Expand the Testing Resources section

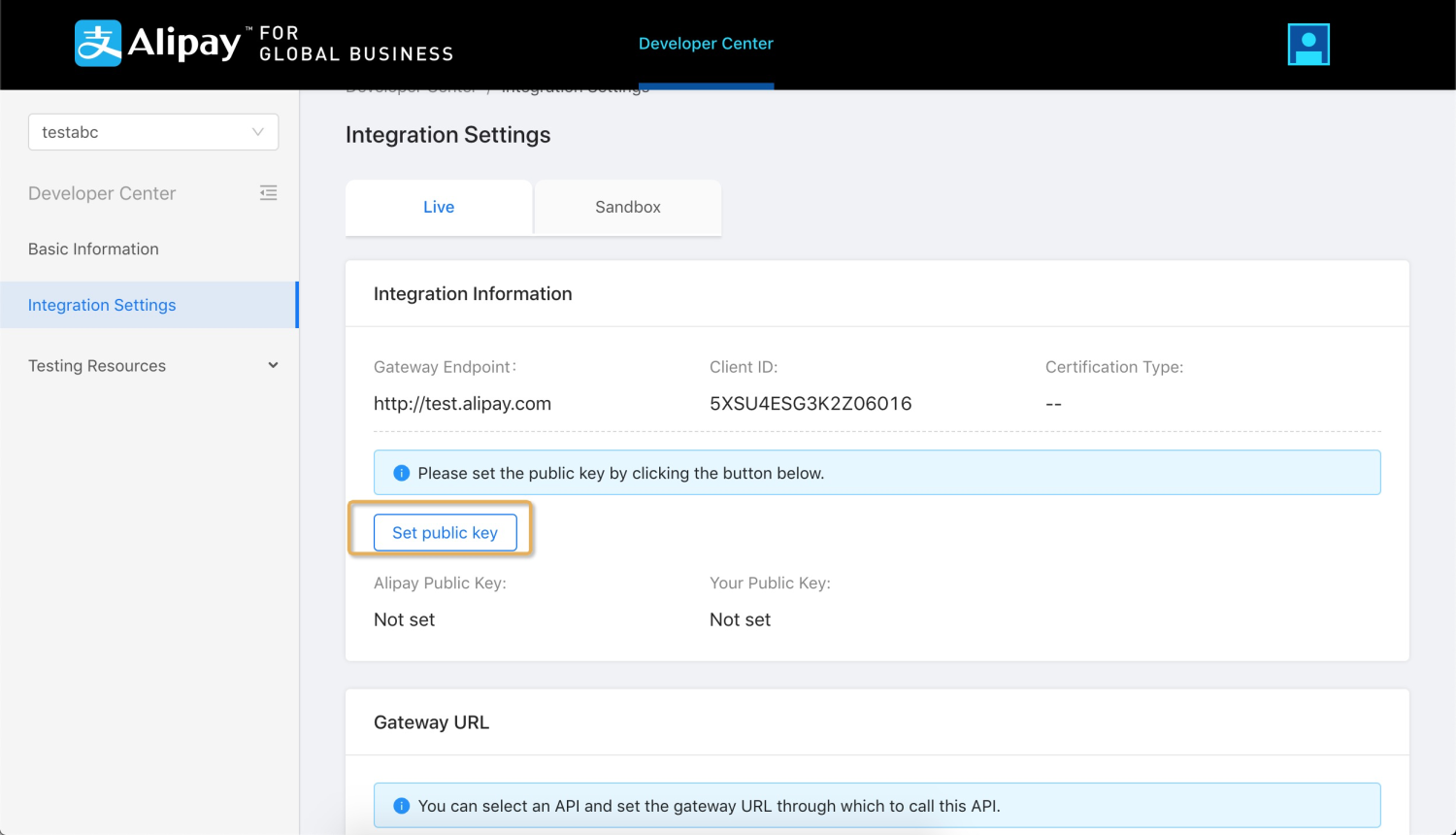[273, 366]
